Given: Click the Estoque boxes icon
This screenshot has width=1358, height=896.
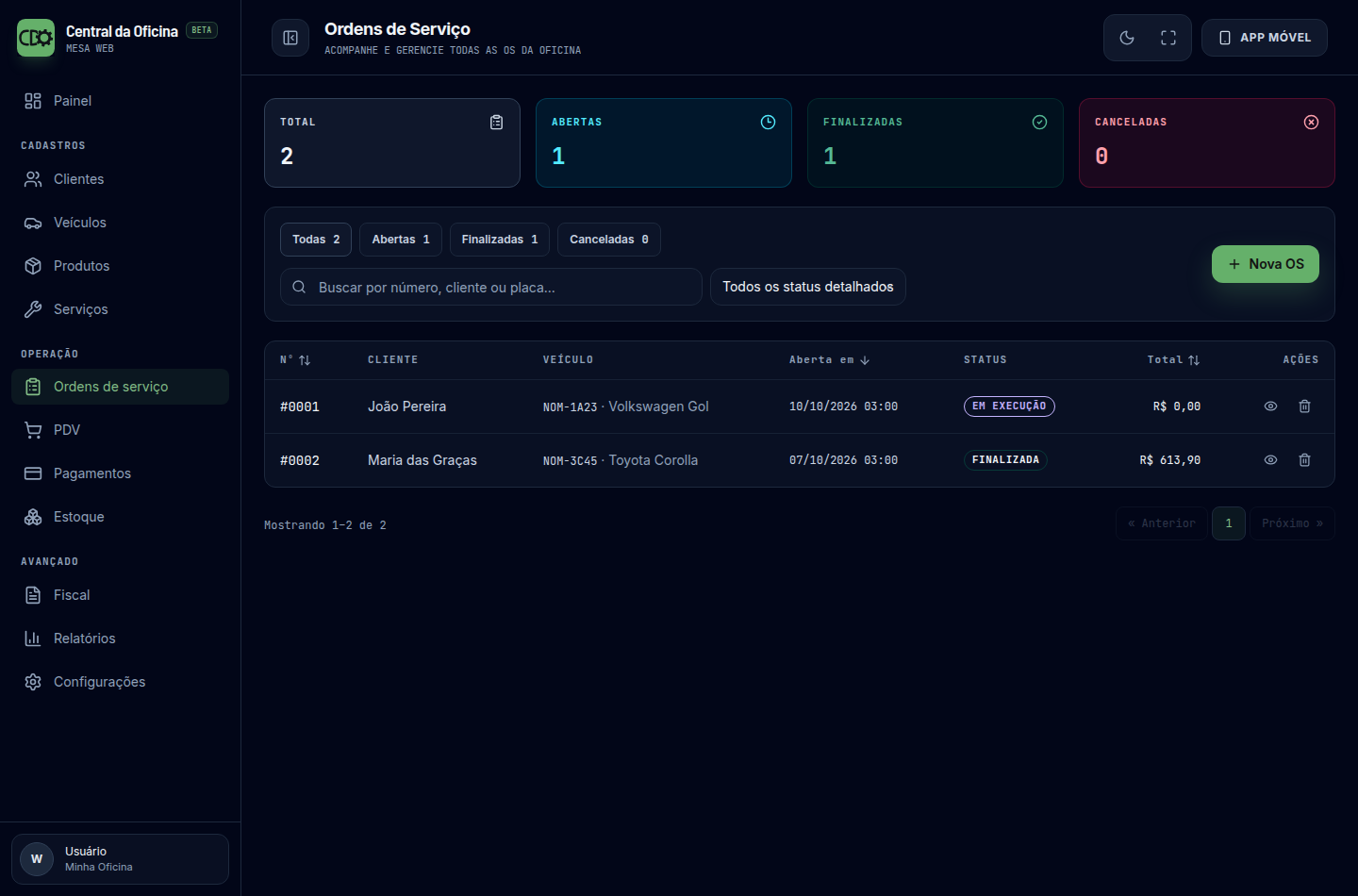Looking at the screenshot, I should (33, 517).
